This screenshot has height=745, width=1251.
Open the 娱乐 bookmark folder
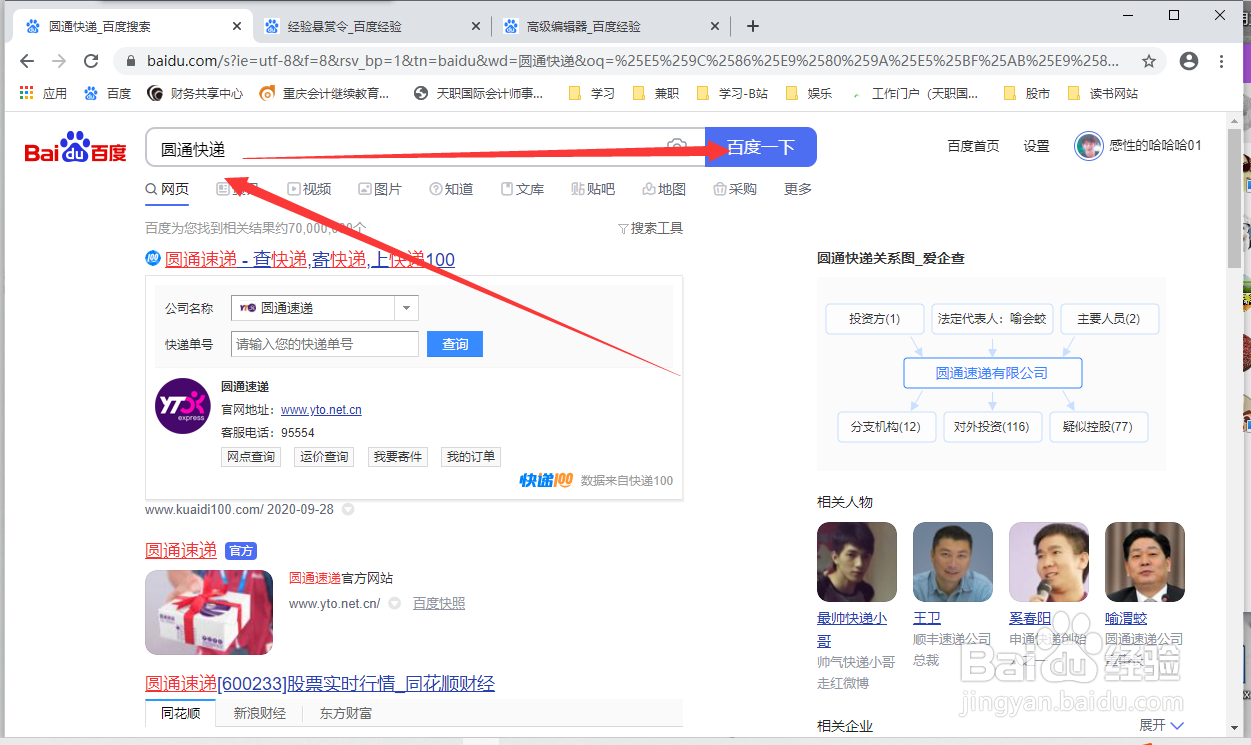pos(809,93)
